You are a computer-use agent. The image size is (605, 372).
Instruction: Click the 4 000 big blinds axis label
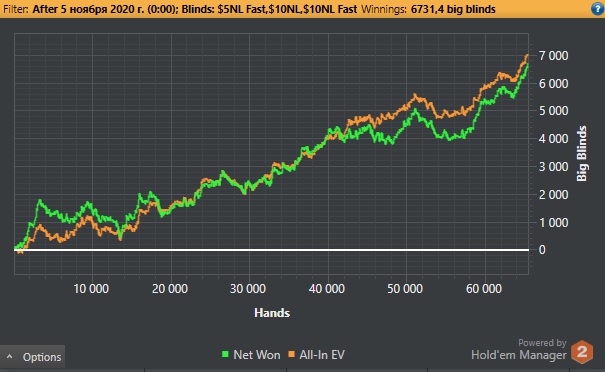553,139
